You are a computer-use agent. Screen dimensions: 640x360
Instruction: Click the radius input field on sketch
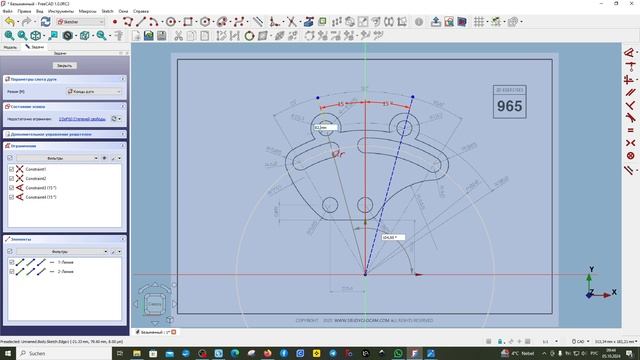(325, 127)
